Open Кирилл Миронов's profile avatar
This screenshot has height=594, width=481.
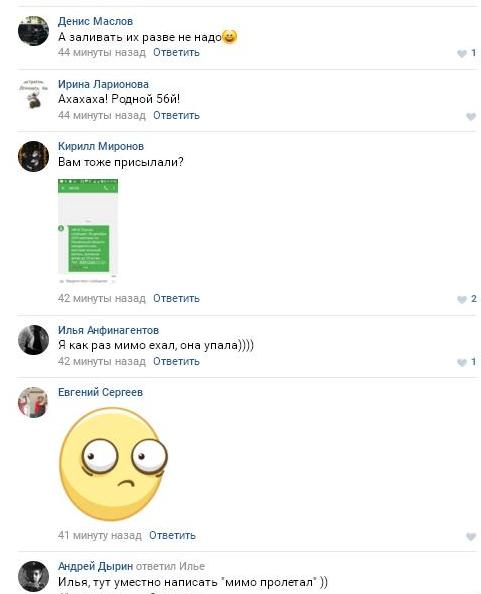click(x=33, y=156)
